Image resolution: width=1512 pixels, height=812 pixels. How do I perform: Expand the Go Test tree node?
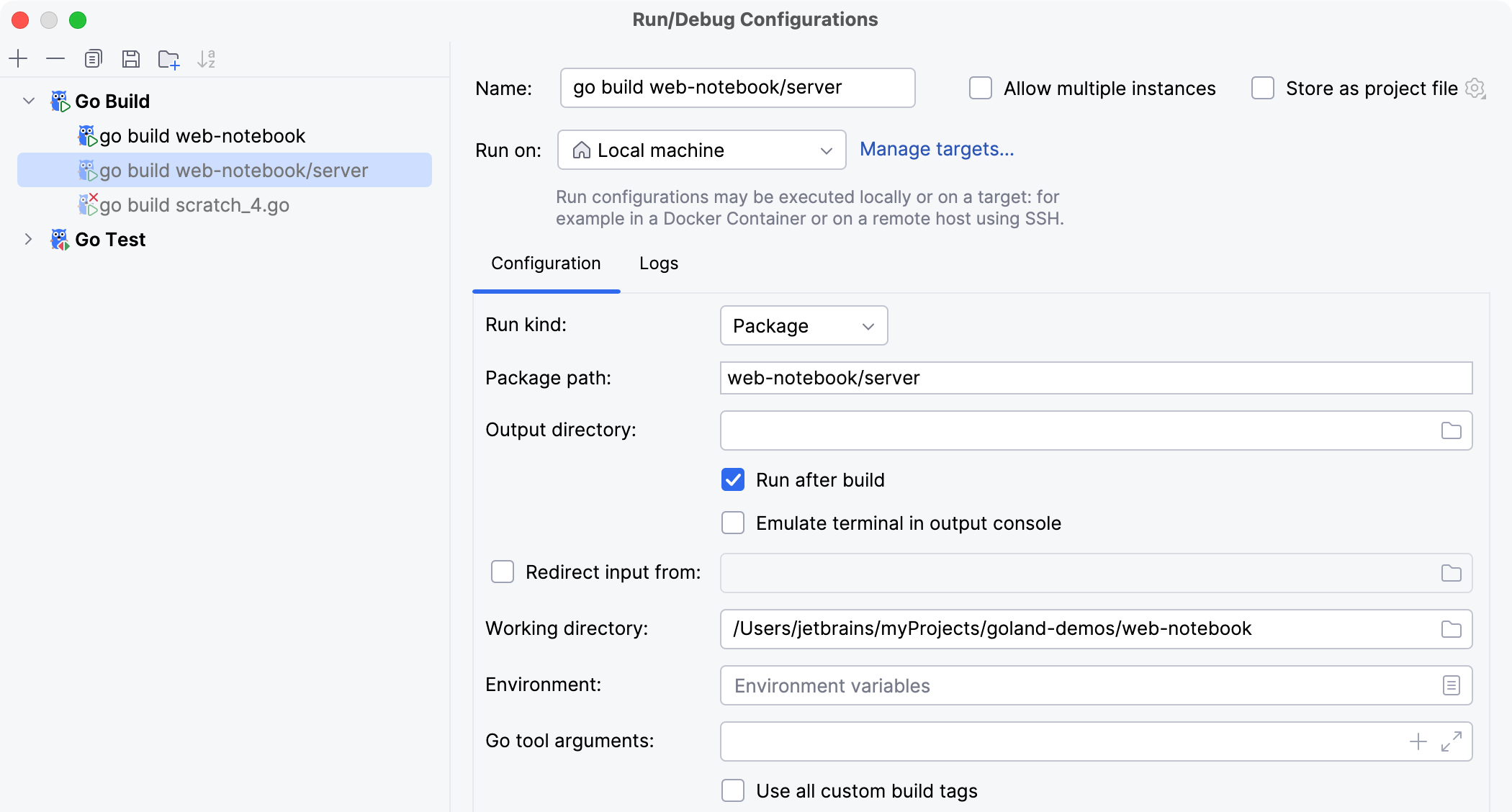point(29,239)
